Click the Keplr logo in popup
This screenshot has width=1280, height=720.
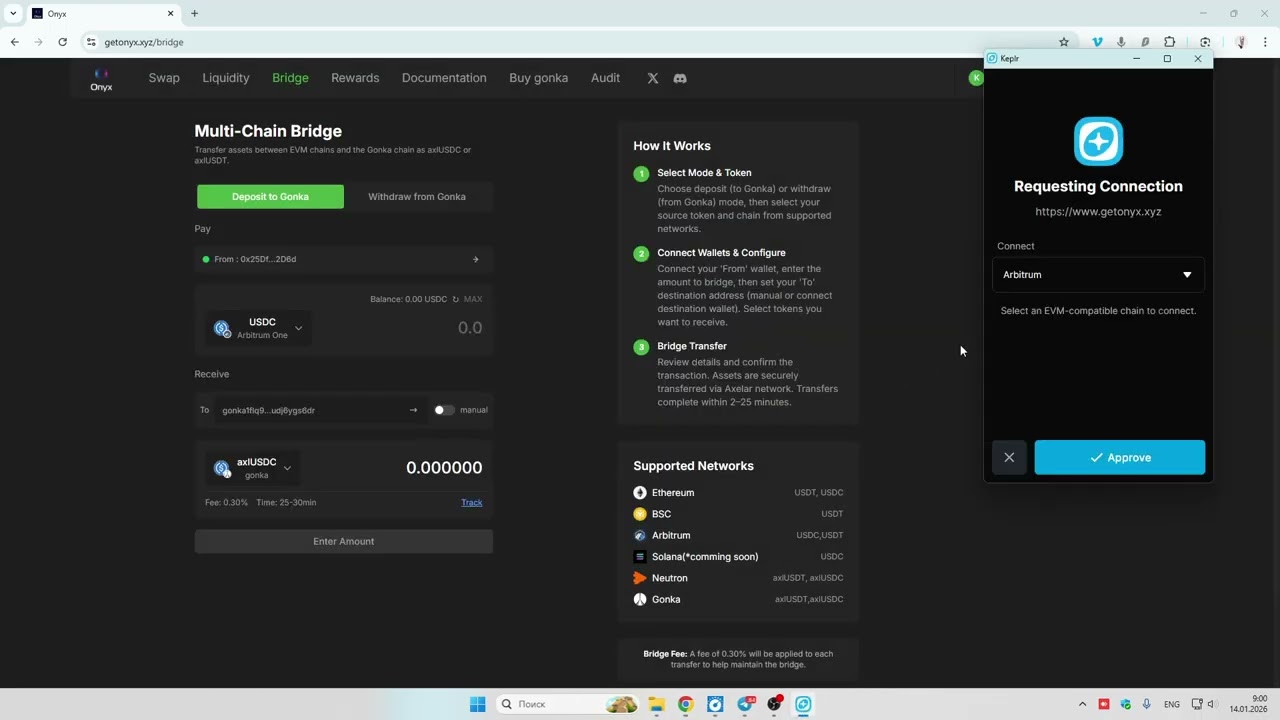click(x=1098, y=141)
